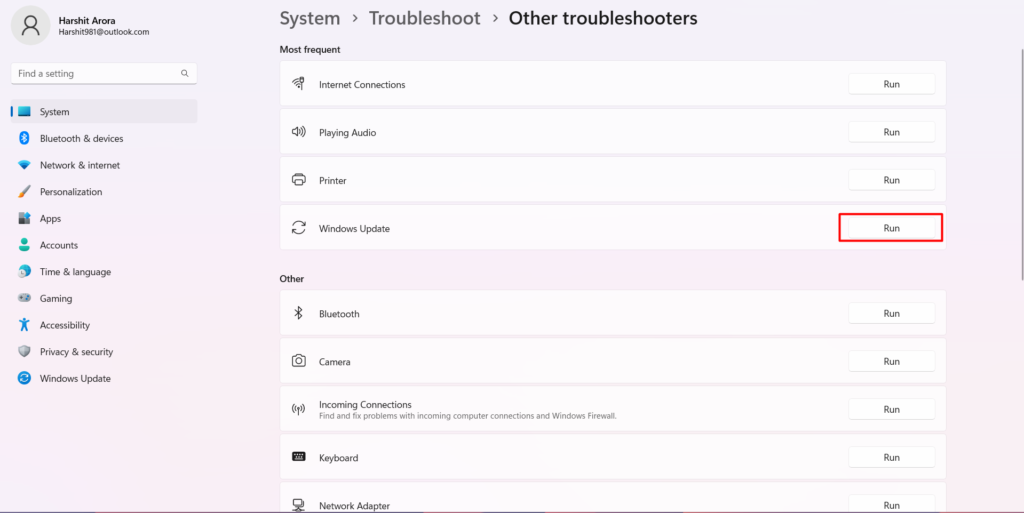Viewport: 1024px width, 513px height.
Task: Click the Bluetooth & devices sidebar icon
Action: (24, 139)
